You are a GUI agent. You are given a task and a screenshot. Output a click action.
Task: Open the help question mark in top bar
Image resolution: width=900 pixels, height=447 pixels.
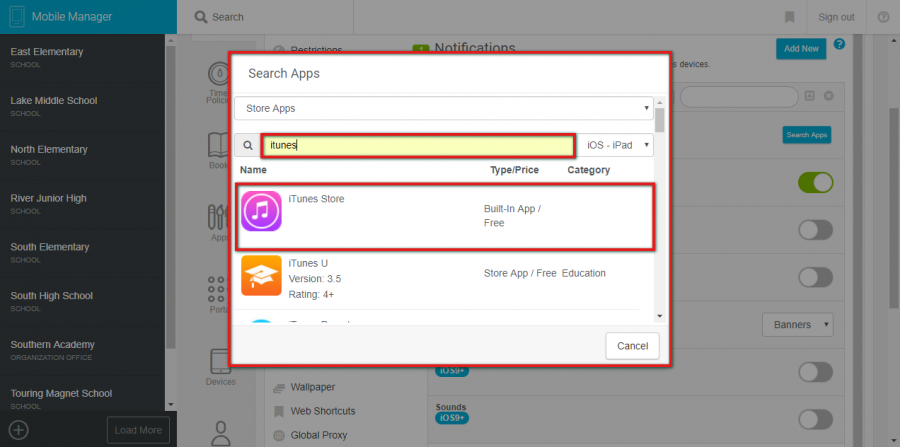point(883,17)
